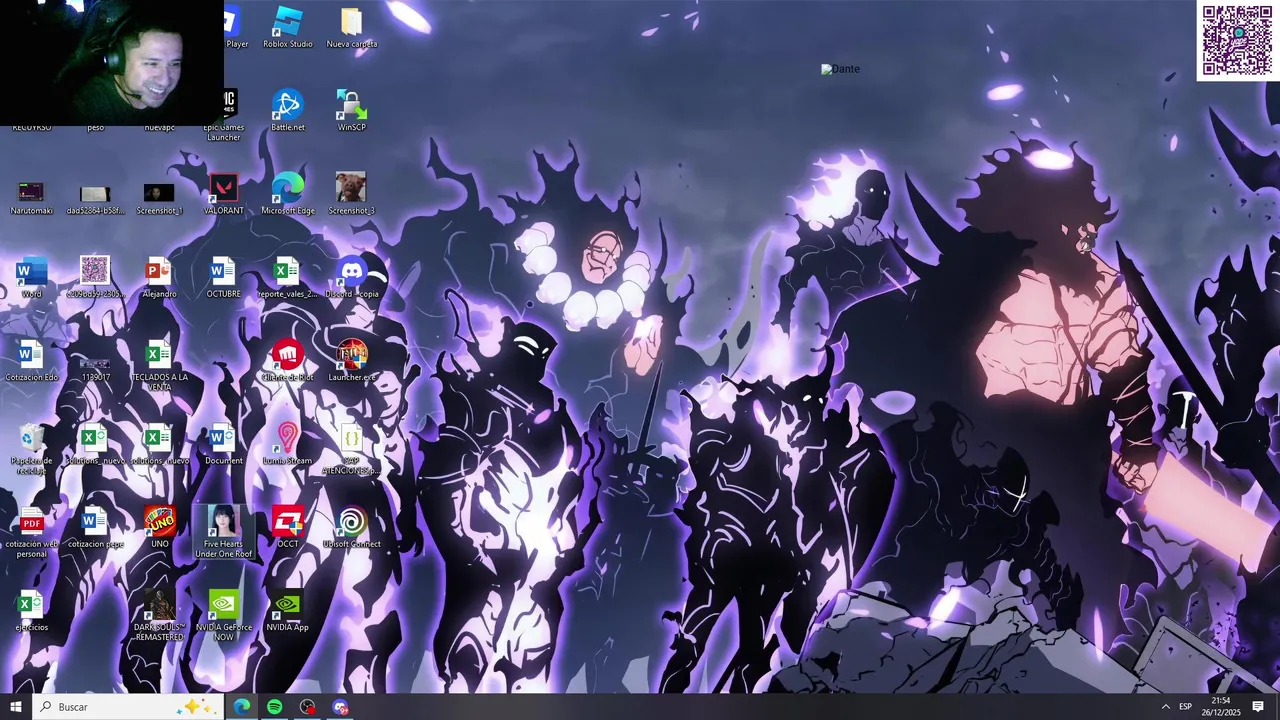Change the ESP input language
Screen dimensions: 1280x720
pyautogui.click(x=1186, y=707)
